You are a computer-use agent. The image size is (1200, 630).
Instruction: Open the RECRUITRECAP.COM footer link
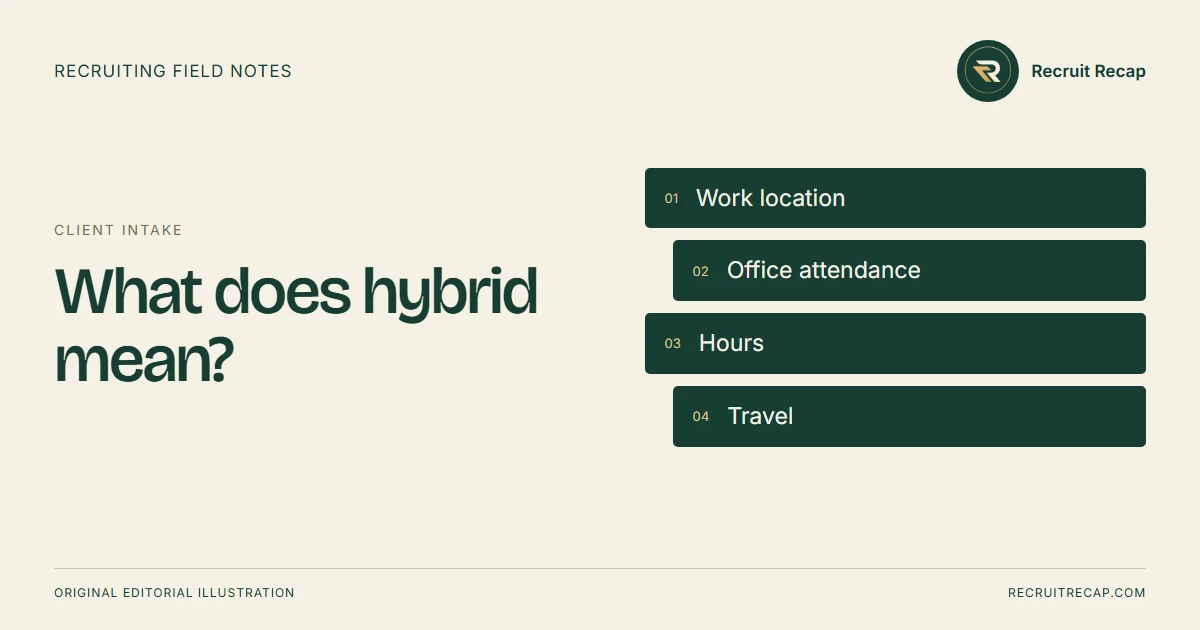tap(1077, 593)
